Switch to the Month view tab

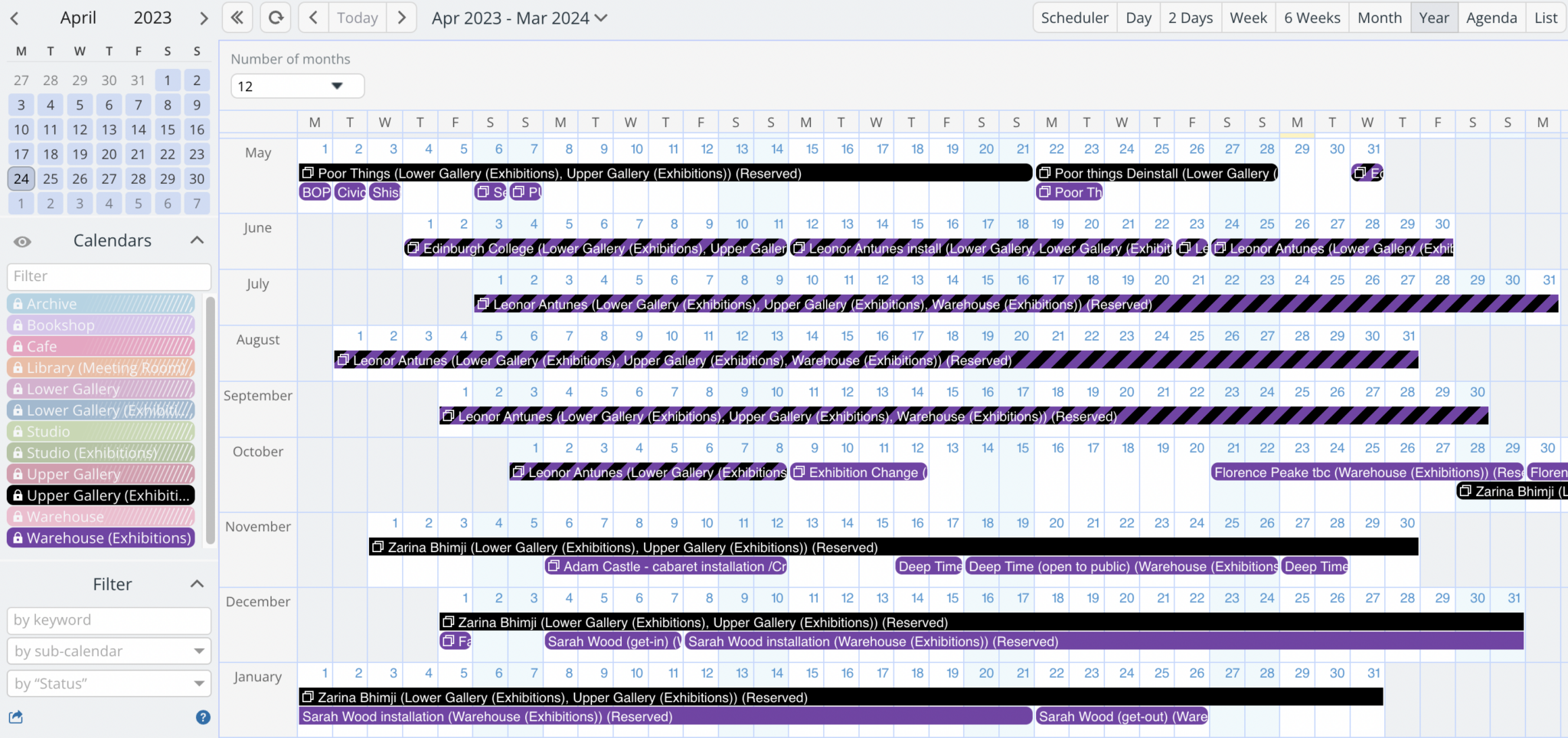tap(1378, 17)
